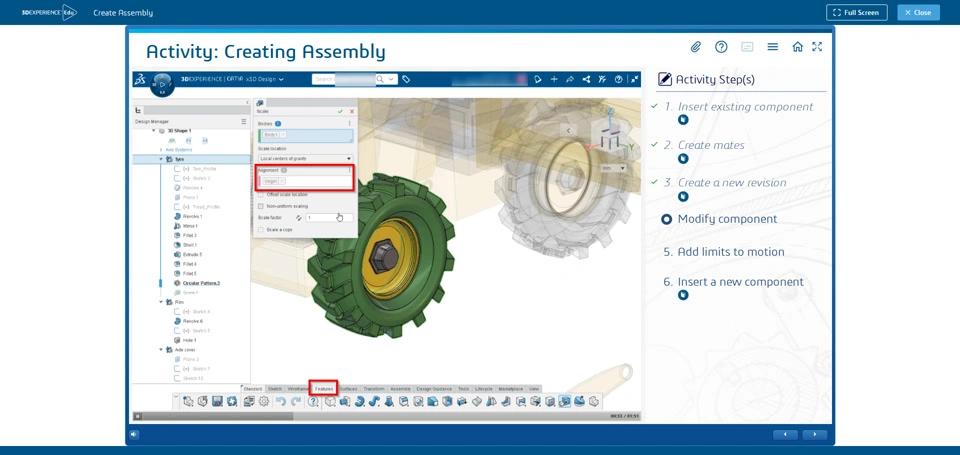Click the compass play button in CATIA
Screen dimensions: 960x455
click(x=162, y=84)
